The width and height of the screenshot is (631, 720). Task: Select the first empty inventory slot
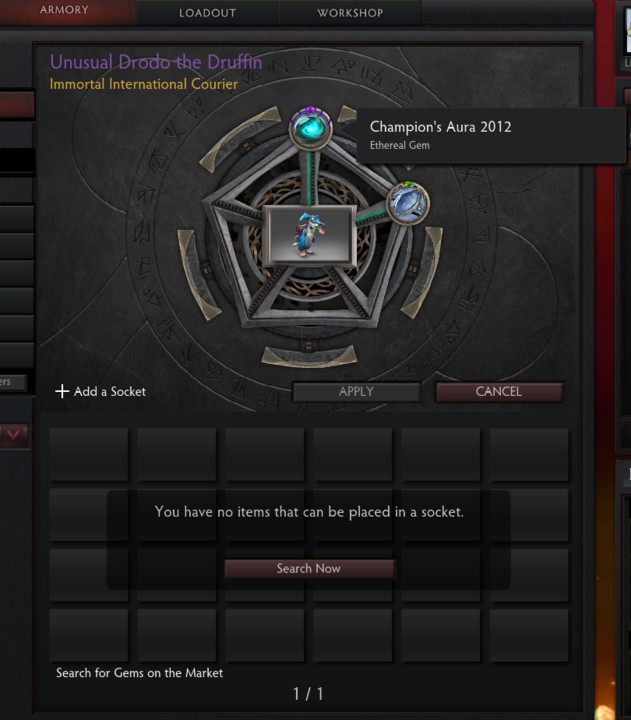[x=89, y=455]
